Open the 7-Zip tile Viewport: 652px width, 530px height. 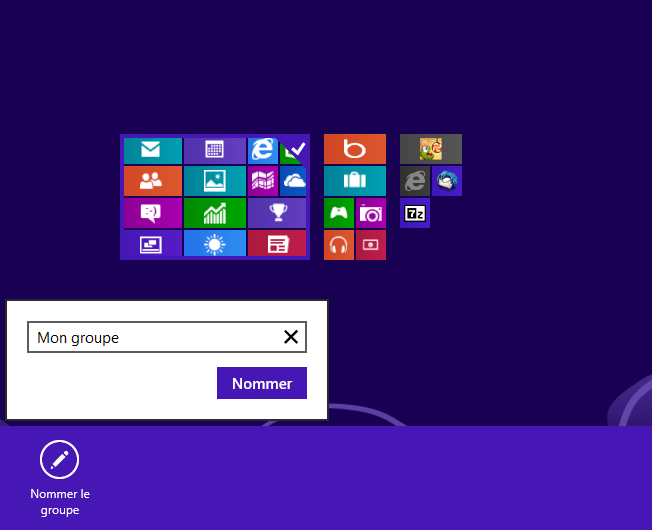pyautogui.click(x=415, y=213)
